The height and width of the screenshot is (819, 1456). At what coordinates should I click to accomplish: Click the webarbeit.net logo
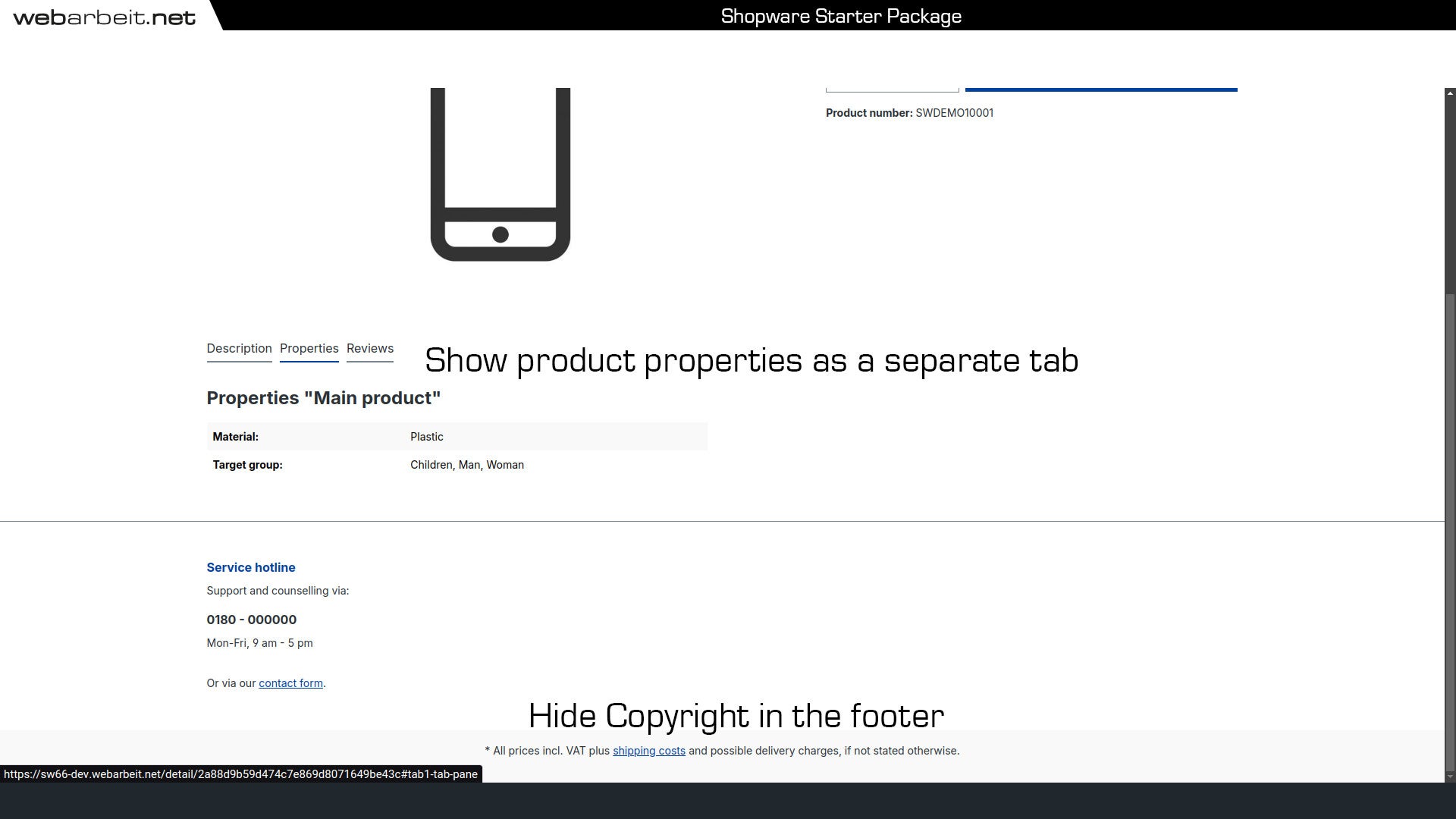[x=105, y=17]
